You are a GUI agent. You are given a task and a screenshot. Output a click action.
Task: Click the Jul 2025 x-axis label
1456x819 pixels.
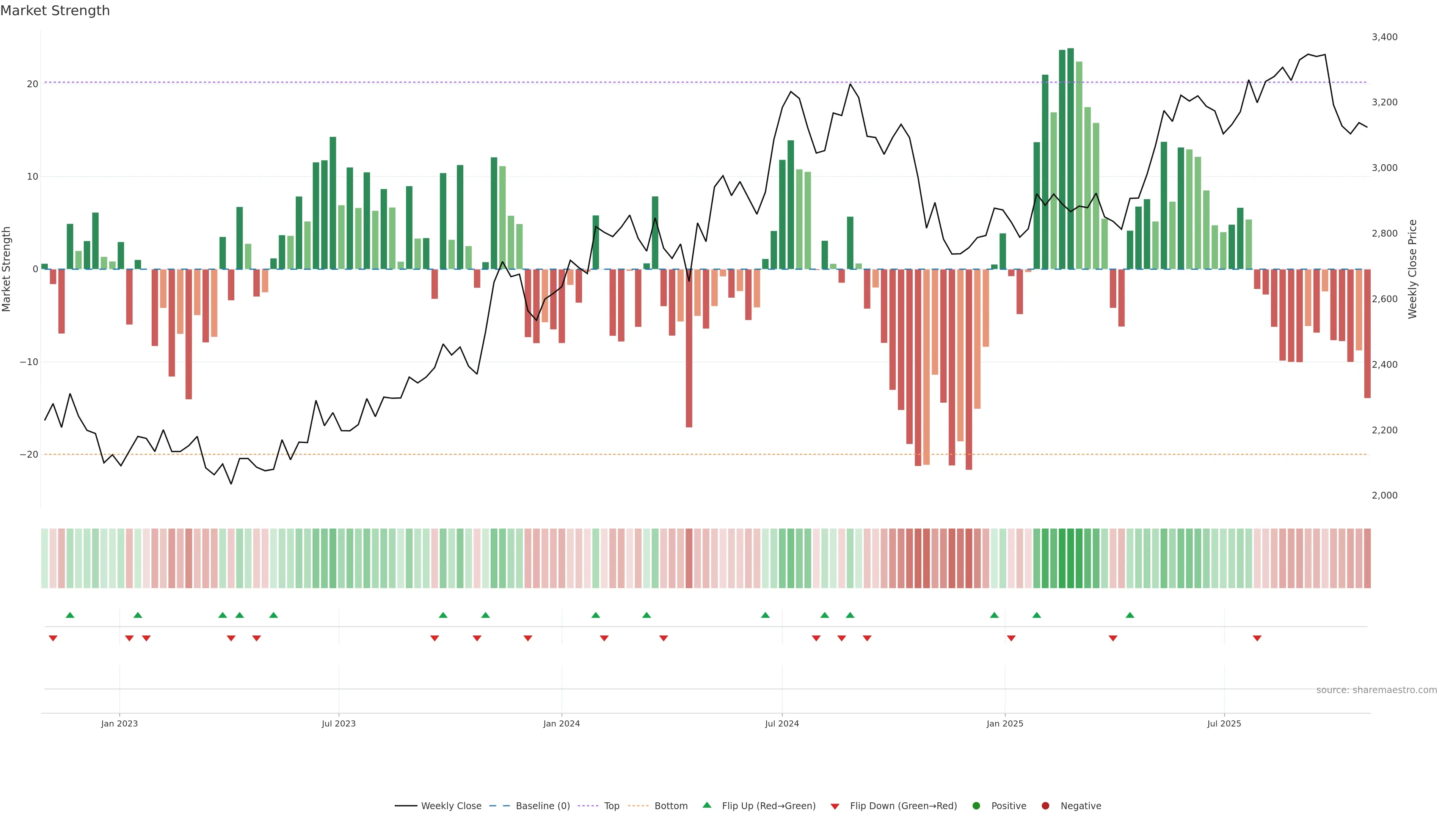(x=1224, y=723)
